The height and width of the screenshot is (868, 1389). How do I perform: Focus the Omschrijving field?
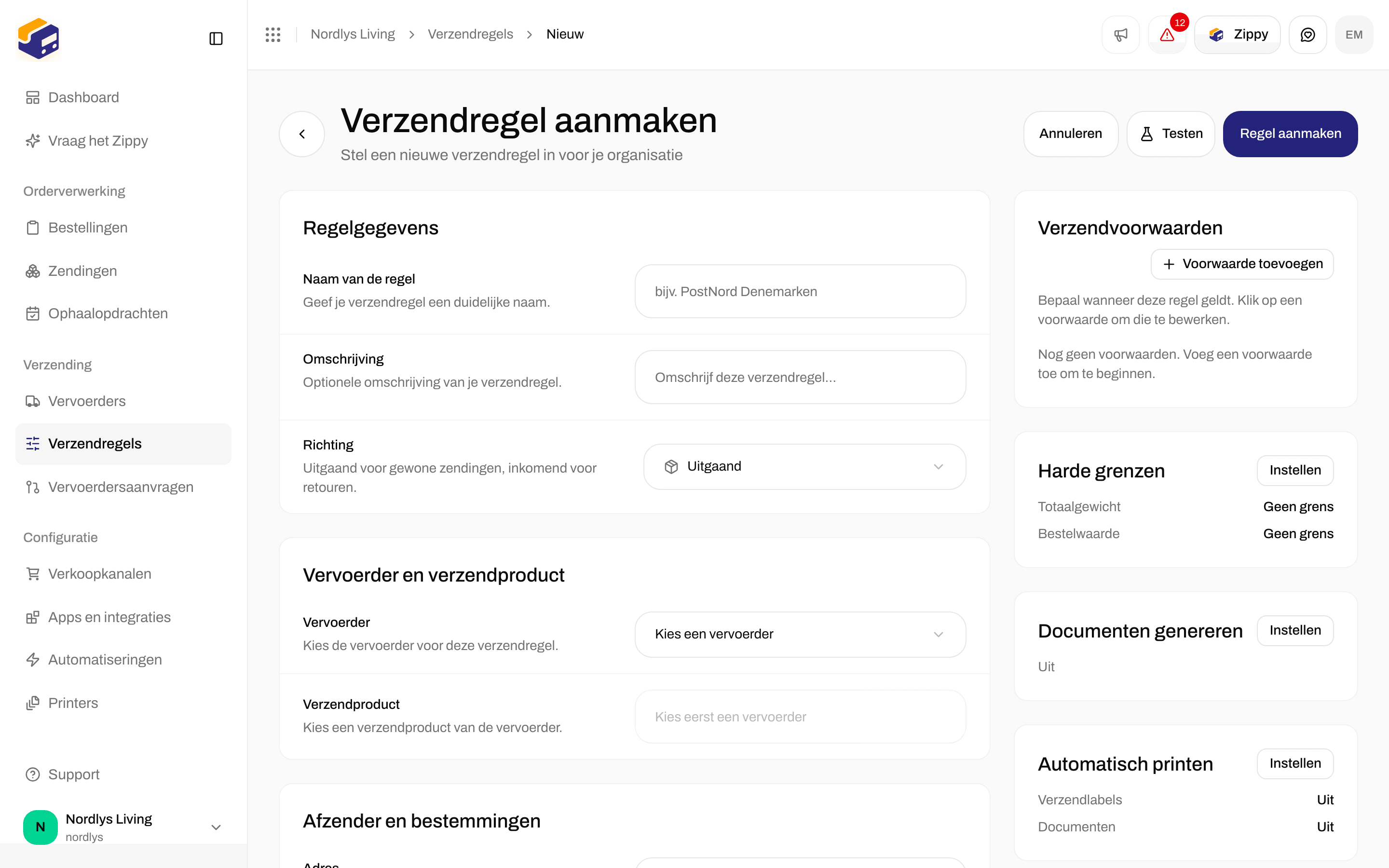[x=800, y=377]
